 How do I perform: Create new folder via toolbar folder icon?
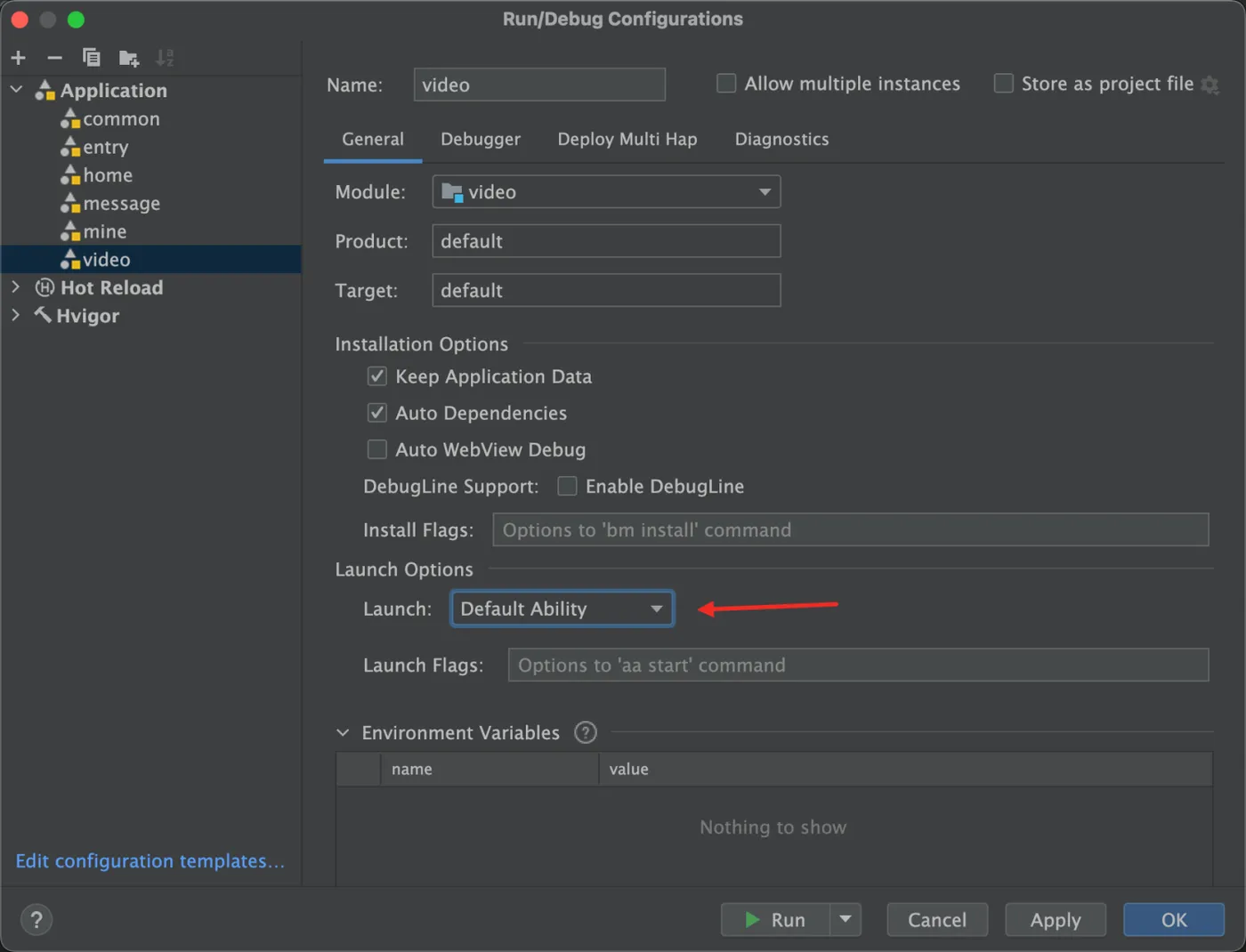pyautogui.click(x=129, y=59)
